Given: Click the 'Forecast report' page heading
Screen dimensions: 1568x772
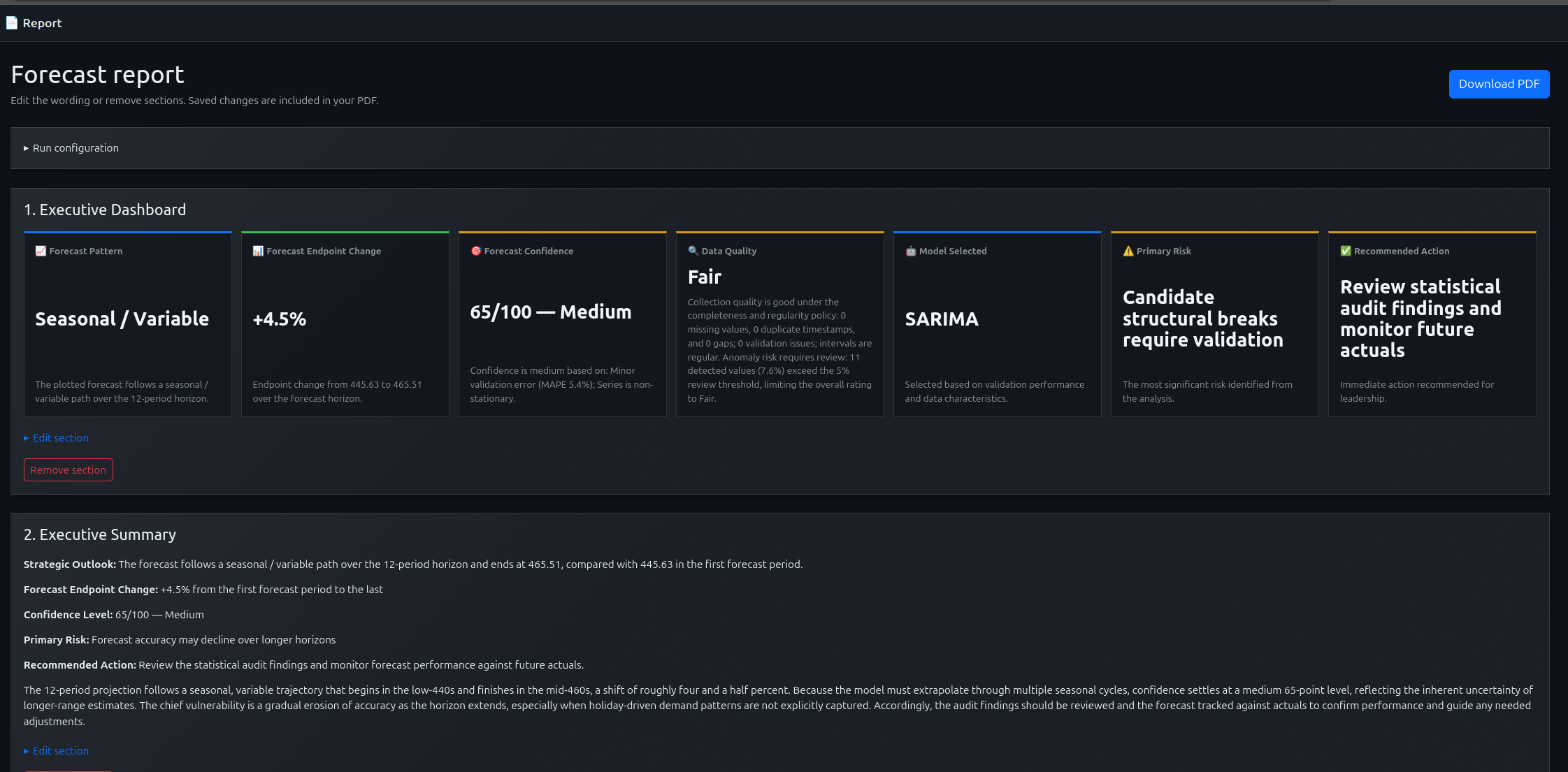Looking at the screenshot, I should (98, 75).
